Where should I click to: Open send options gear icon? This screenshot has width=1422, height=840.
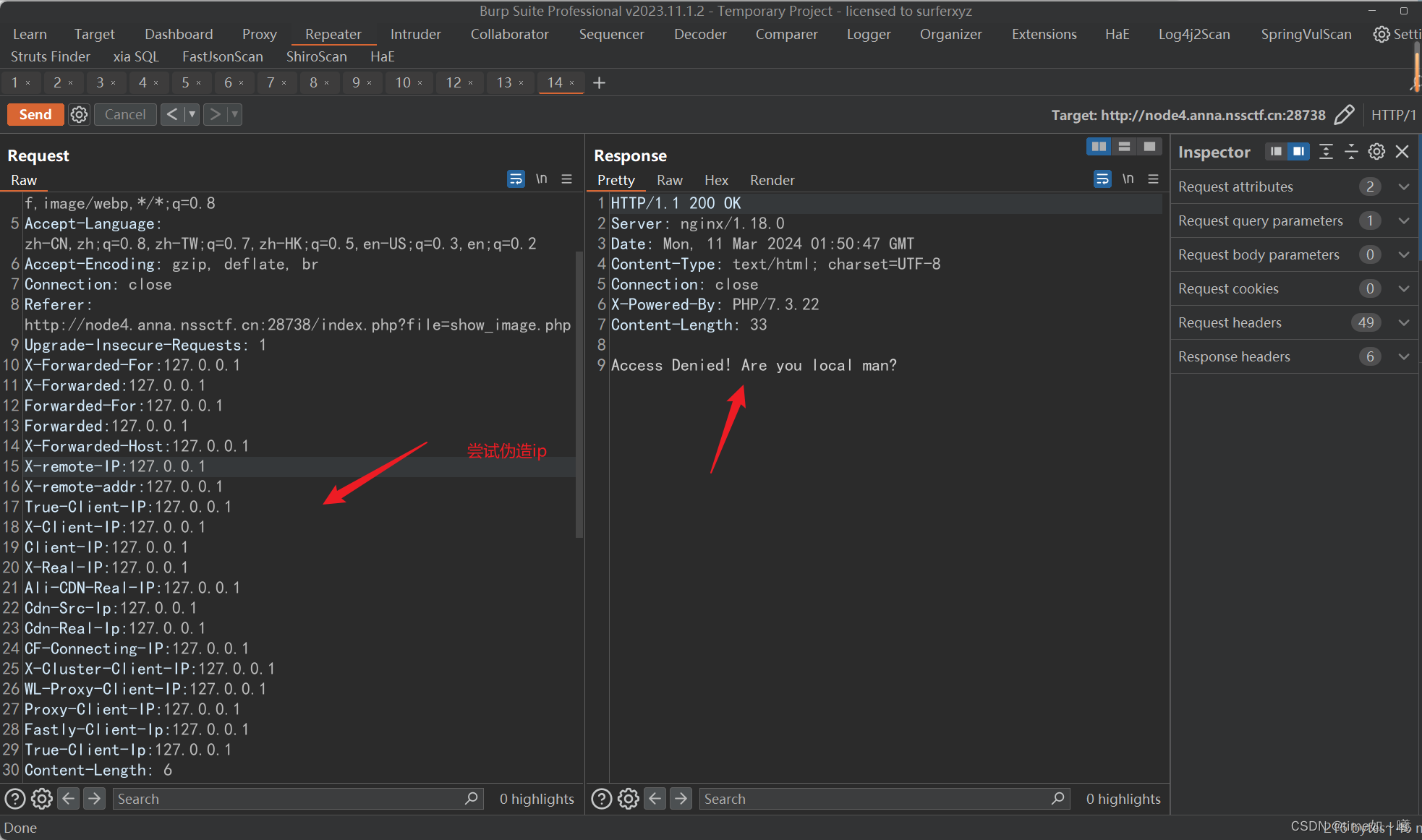coord(79,114)
